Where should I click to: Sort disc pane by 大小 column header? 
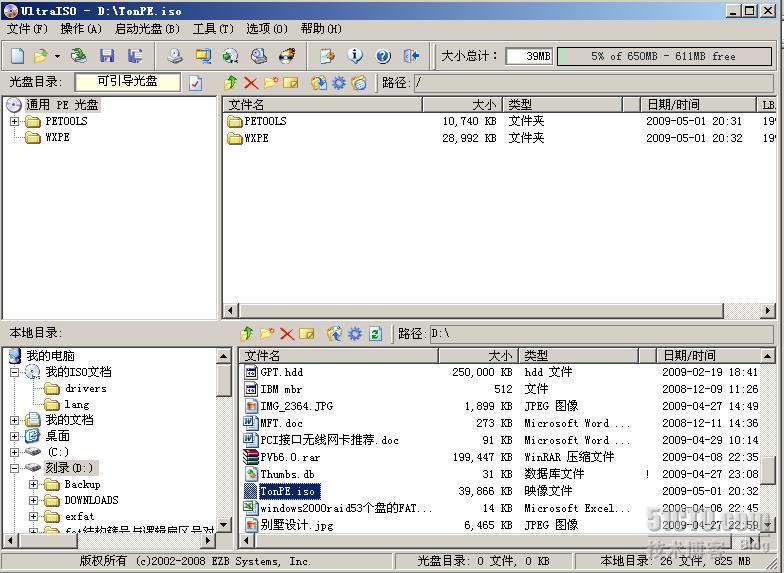point(462,104)
